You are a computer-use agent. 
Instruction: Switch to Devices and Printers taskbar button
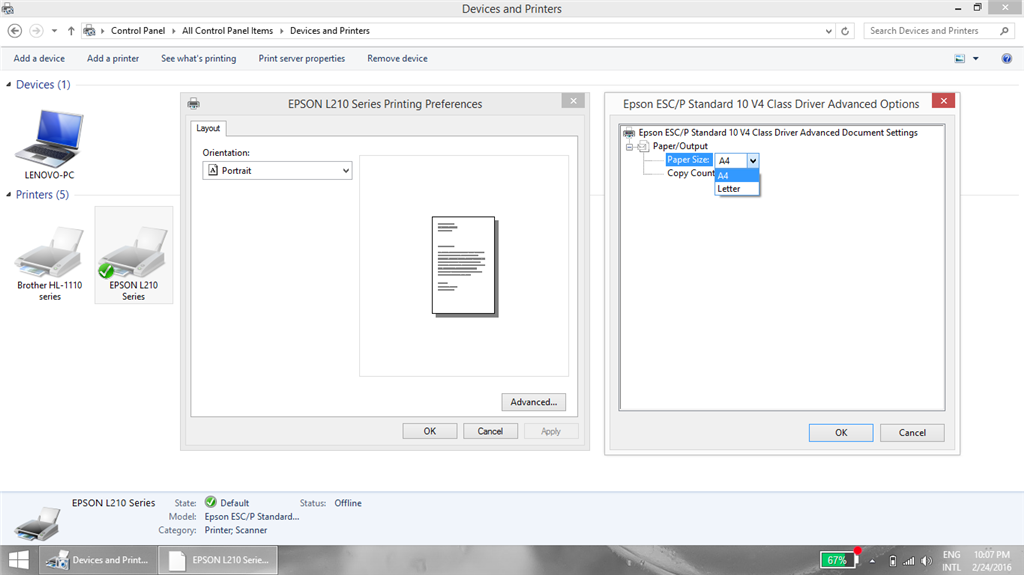[98, 560]
